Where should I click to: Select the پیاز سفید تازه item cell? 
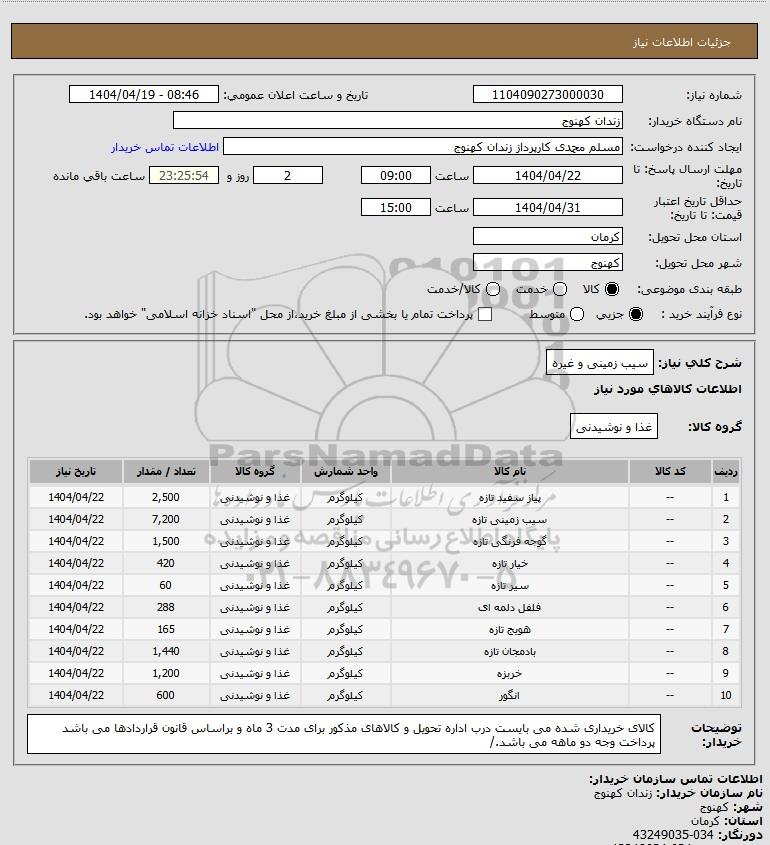(x=510, y=497)
